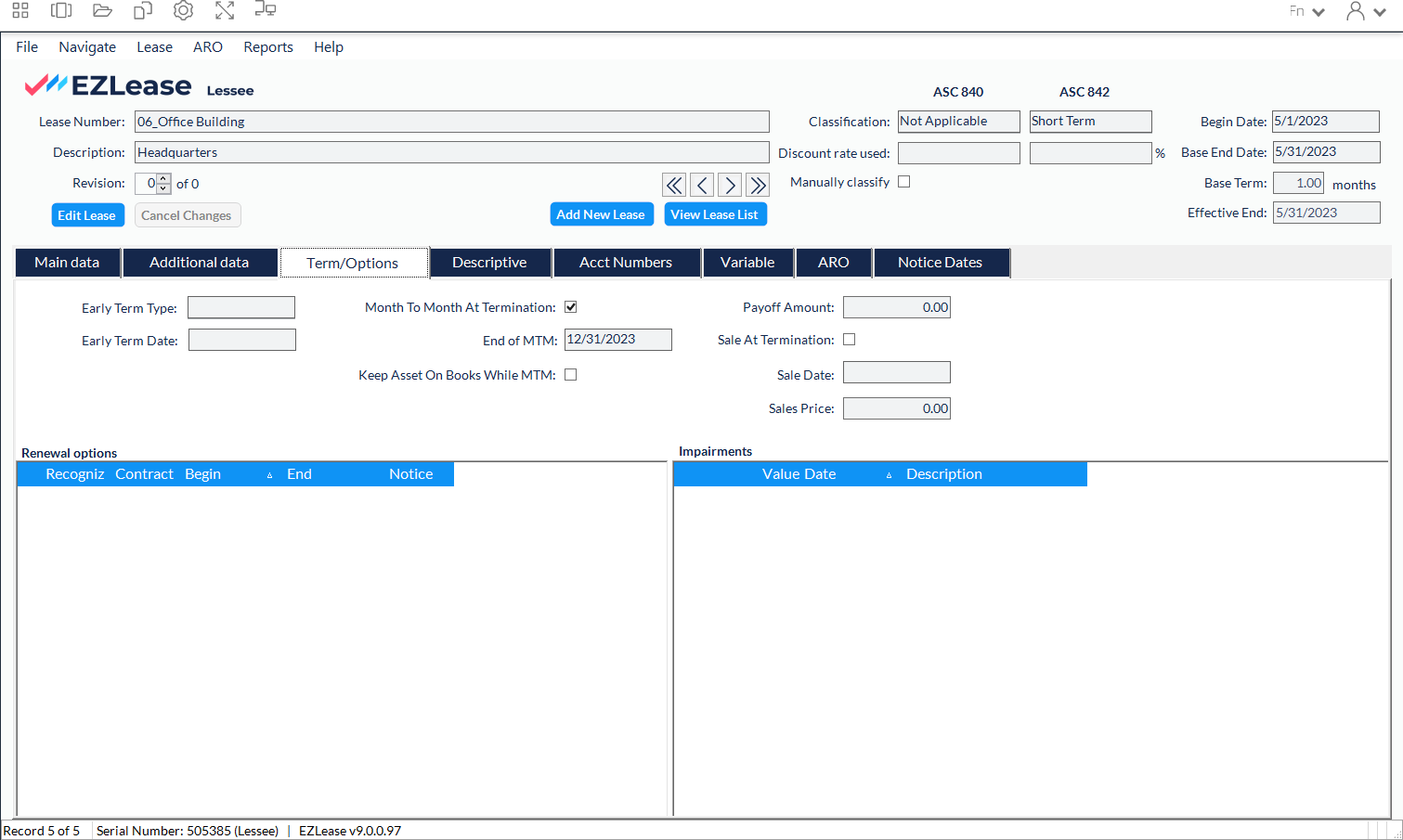1403x840 pixels.
Task: Switch to Descriptive tab
Action: click(x=490, y=263)
